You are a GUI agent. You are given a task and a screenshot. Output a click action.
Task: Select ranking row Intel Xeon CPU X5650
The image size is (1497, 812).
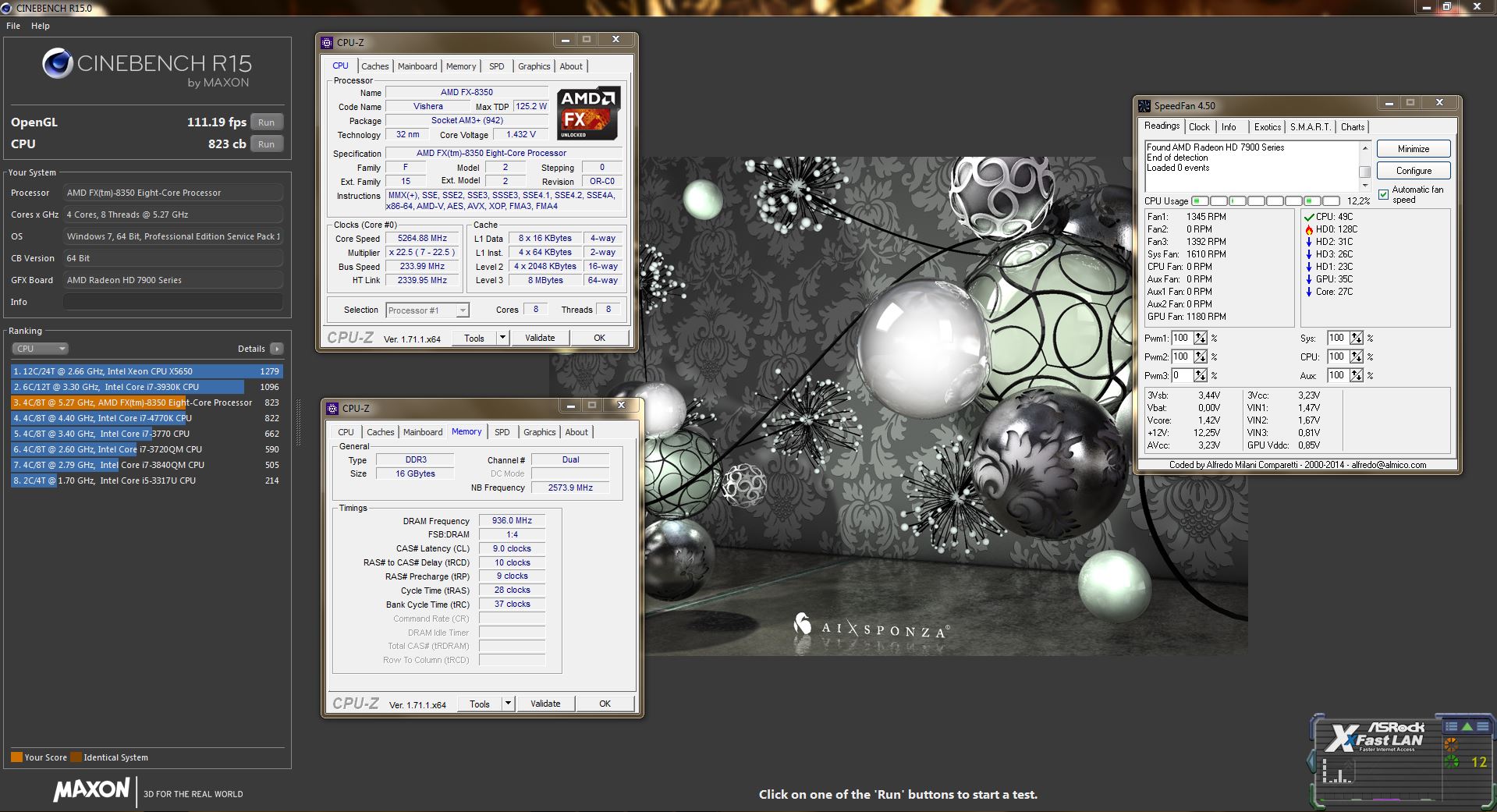(147, 371)
